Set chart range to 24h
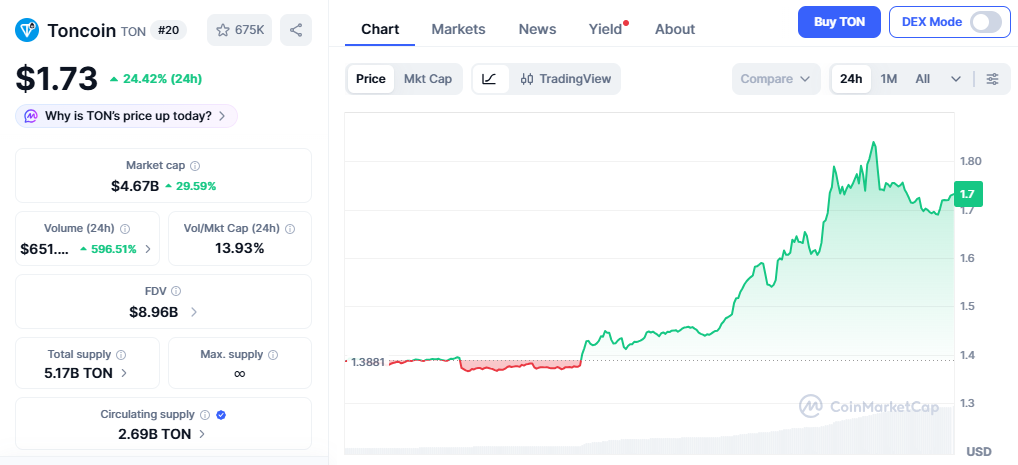Image resolution: width=1018 pixels, height=465 pixels. [x=851, y=79]
